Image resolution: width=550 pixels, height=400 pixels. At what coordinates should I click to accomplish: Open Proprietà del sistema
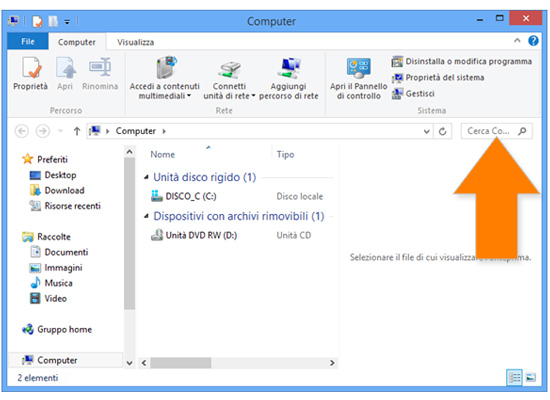[438, 78]
